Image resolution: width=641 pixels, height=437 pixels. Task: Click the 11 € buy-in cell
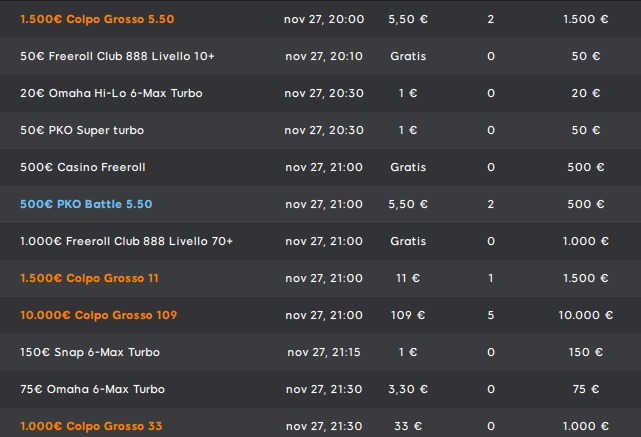pyautogui.click(x=408, y=278)
